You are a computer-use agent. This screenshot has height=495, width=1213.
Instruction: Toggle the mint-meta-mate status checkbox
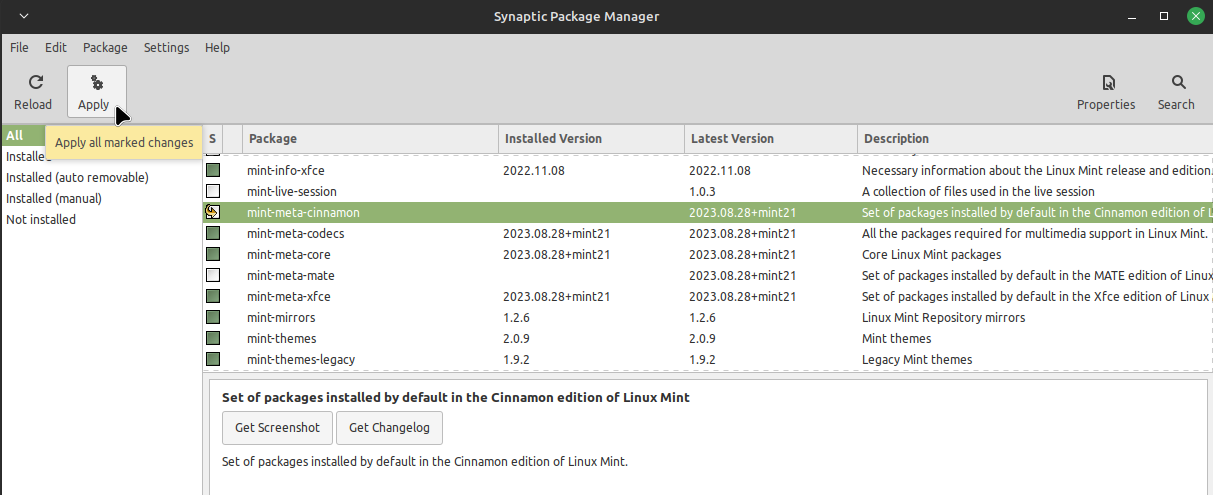pos(213,275)
